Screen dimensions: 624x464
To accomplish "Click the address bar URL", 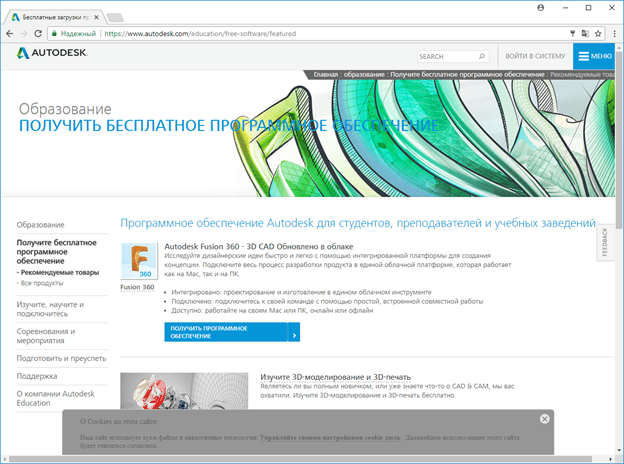I will [x=200, y=34].
